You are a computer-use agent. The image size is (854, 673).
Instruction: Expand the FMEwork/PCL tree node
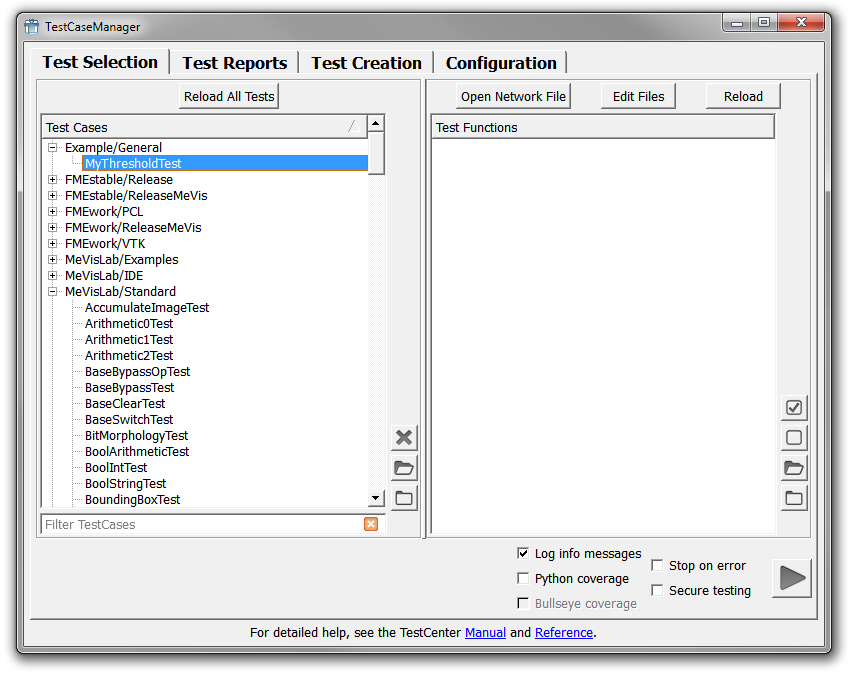pyautogui.click(x=53, y=212)
